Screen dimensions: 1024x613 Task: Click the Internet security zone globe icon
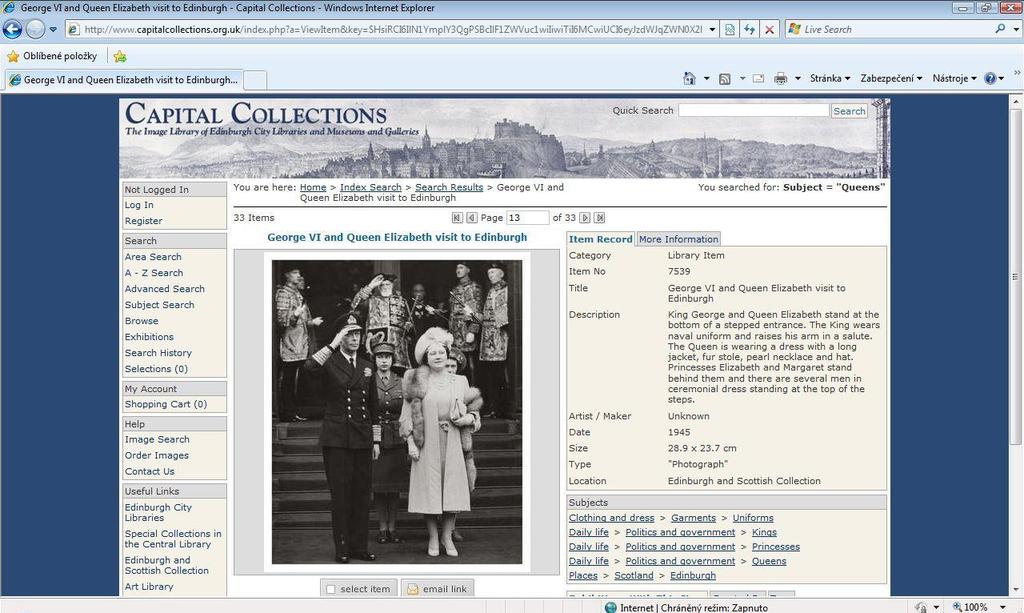tap(611, 607)
